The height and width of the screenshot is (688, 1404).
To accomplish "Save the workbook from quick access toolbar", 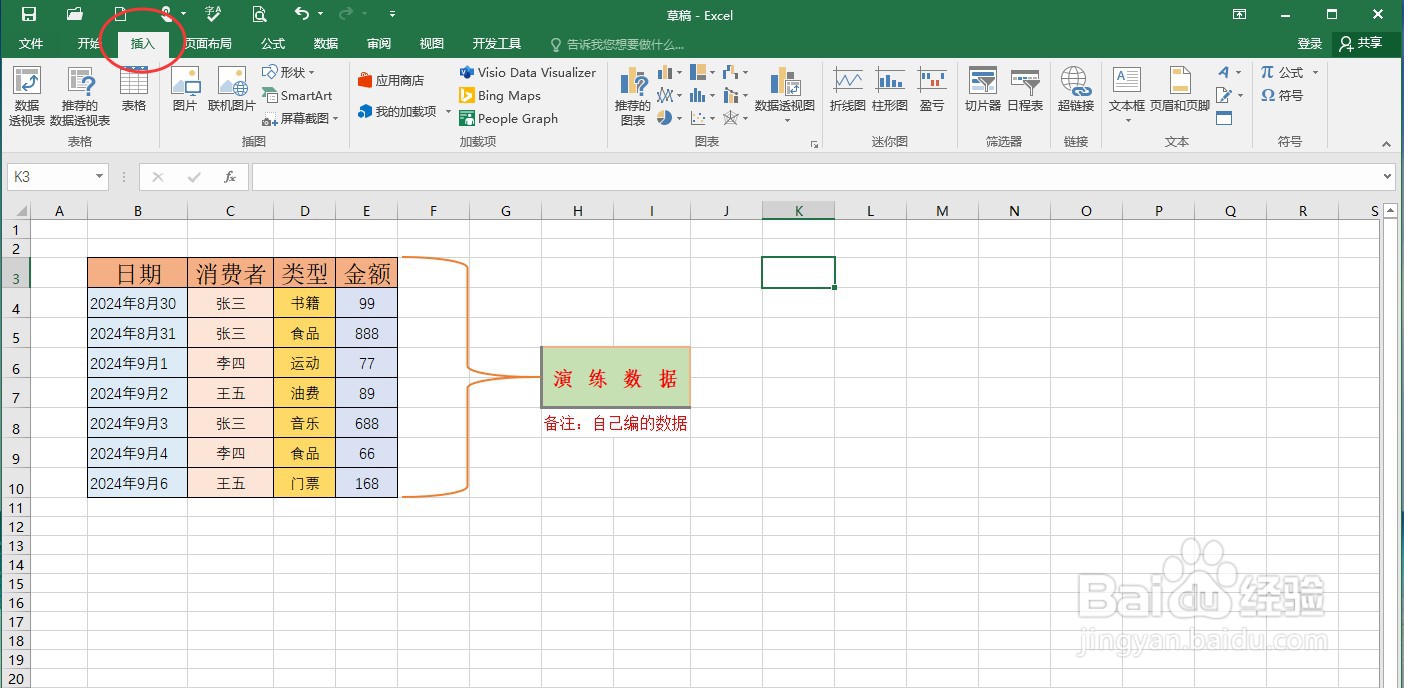I will [29, 14].
